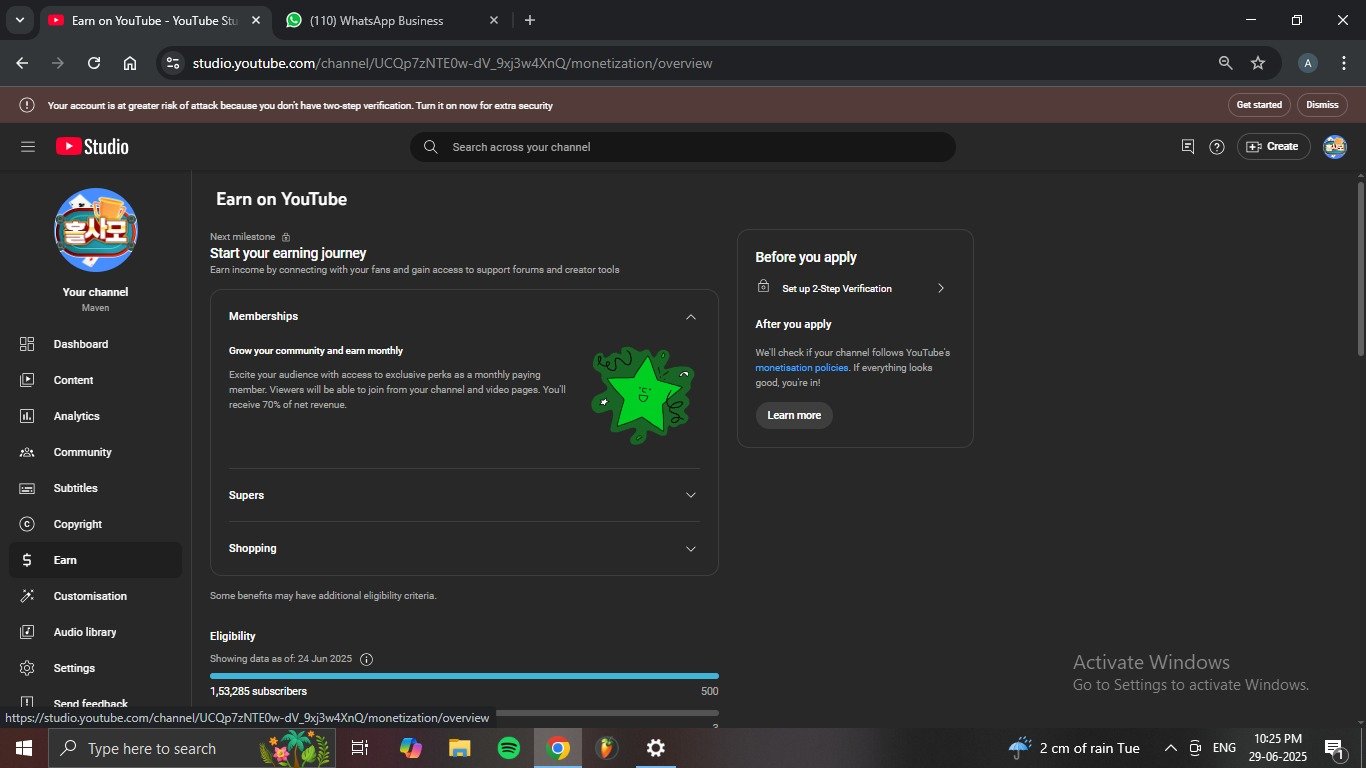Click the banner warning alert icon
Viewport: 1366px width, 768px height.
click(x=27, y=105)
